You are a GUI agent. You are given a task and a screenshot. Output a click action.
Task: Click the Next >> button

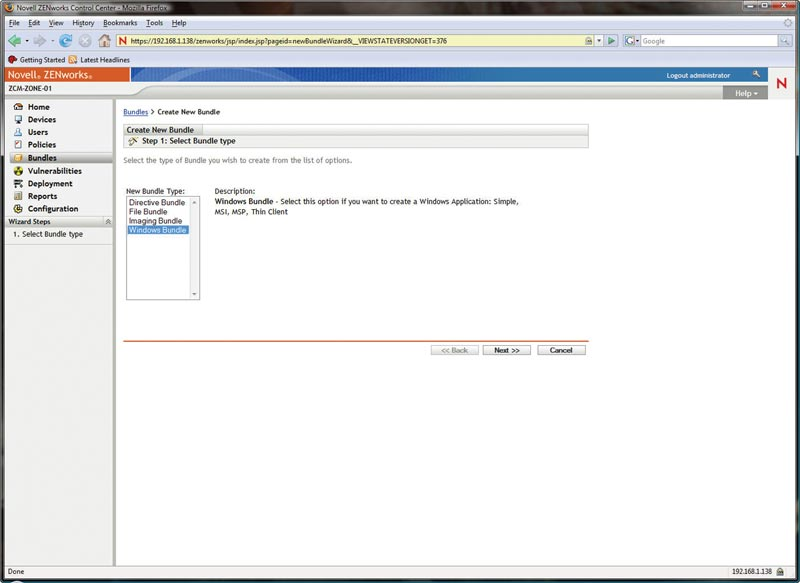coord(507,350)
